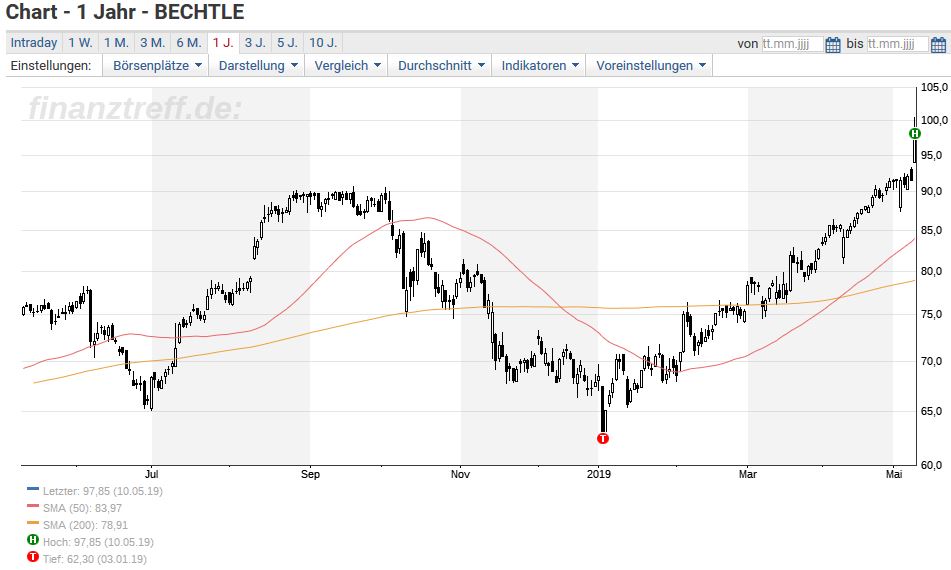Click the orange SMA (200) legend color line

click(x=33, y=522)
